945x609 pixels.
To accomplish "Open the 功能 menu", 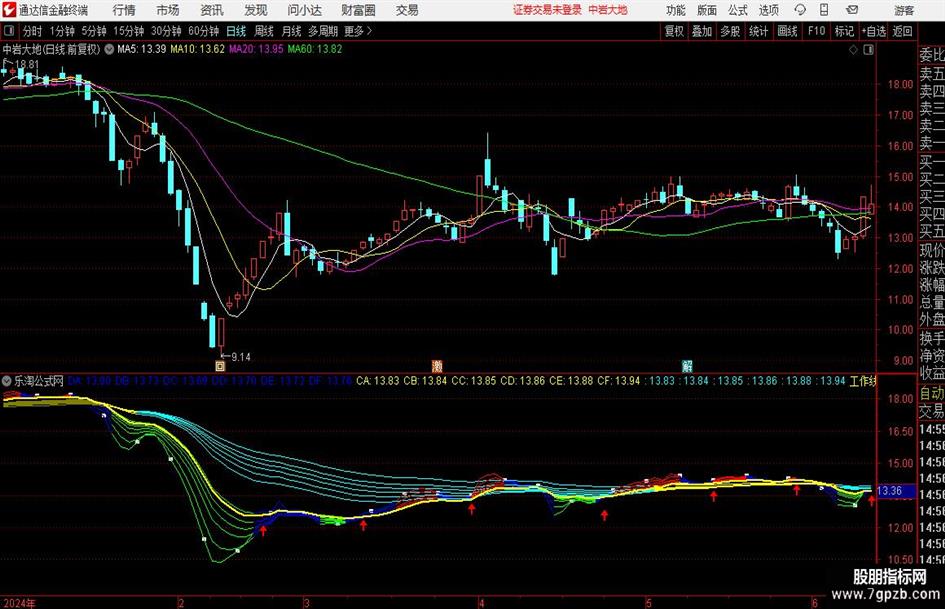I will pyautogui.click(x=676, y=10).
